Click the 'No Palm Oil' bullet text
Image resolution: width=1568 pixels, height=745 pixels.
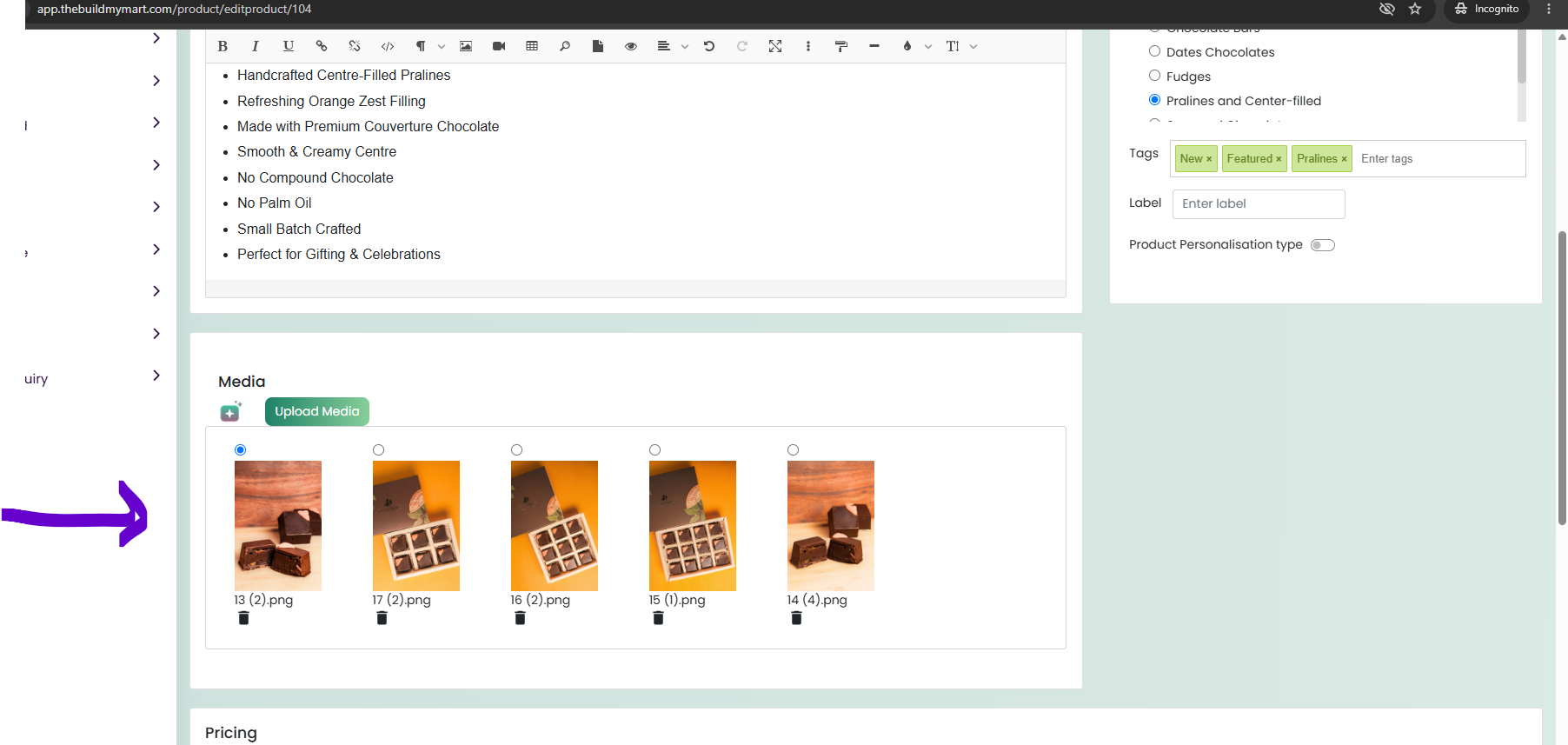275,203
